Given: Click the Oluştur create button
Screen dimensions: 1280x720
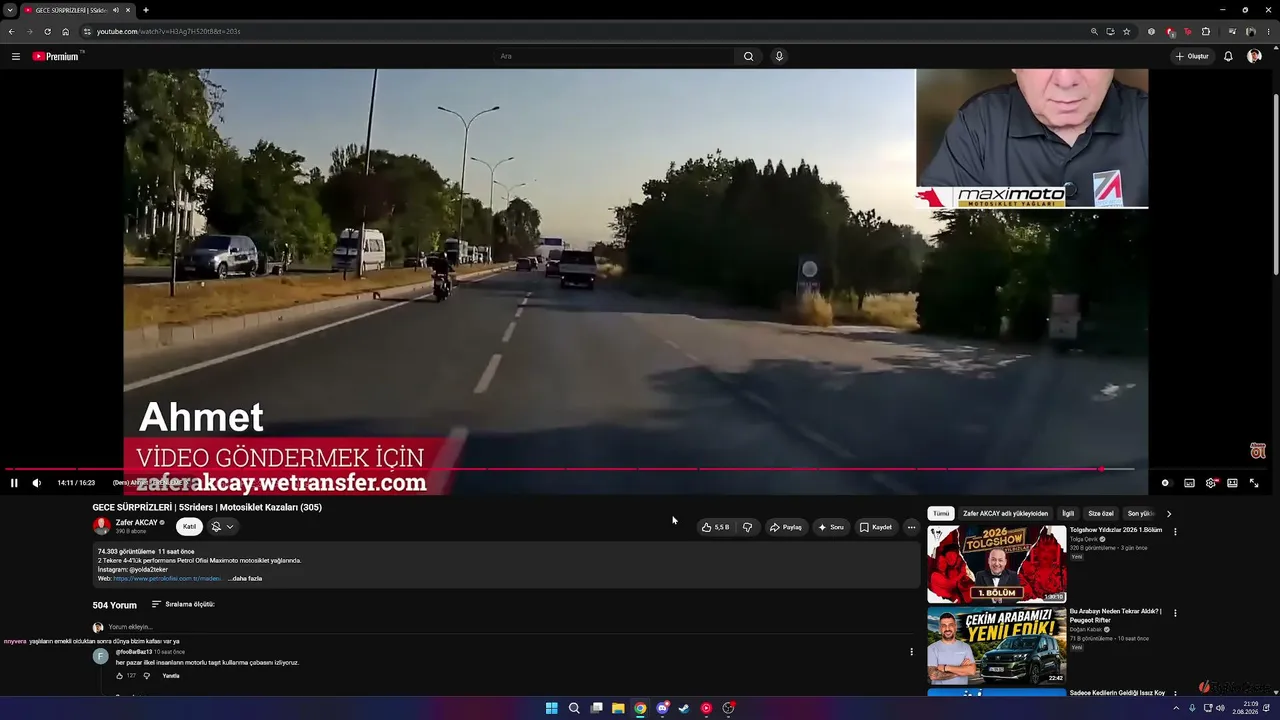Looking at the screenshot, I should pyautogui.click(x=1192, y=56).
